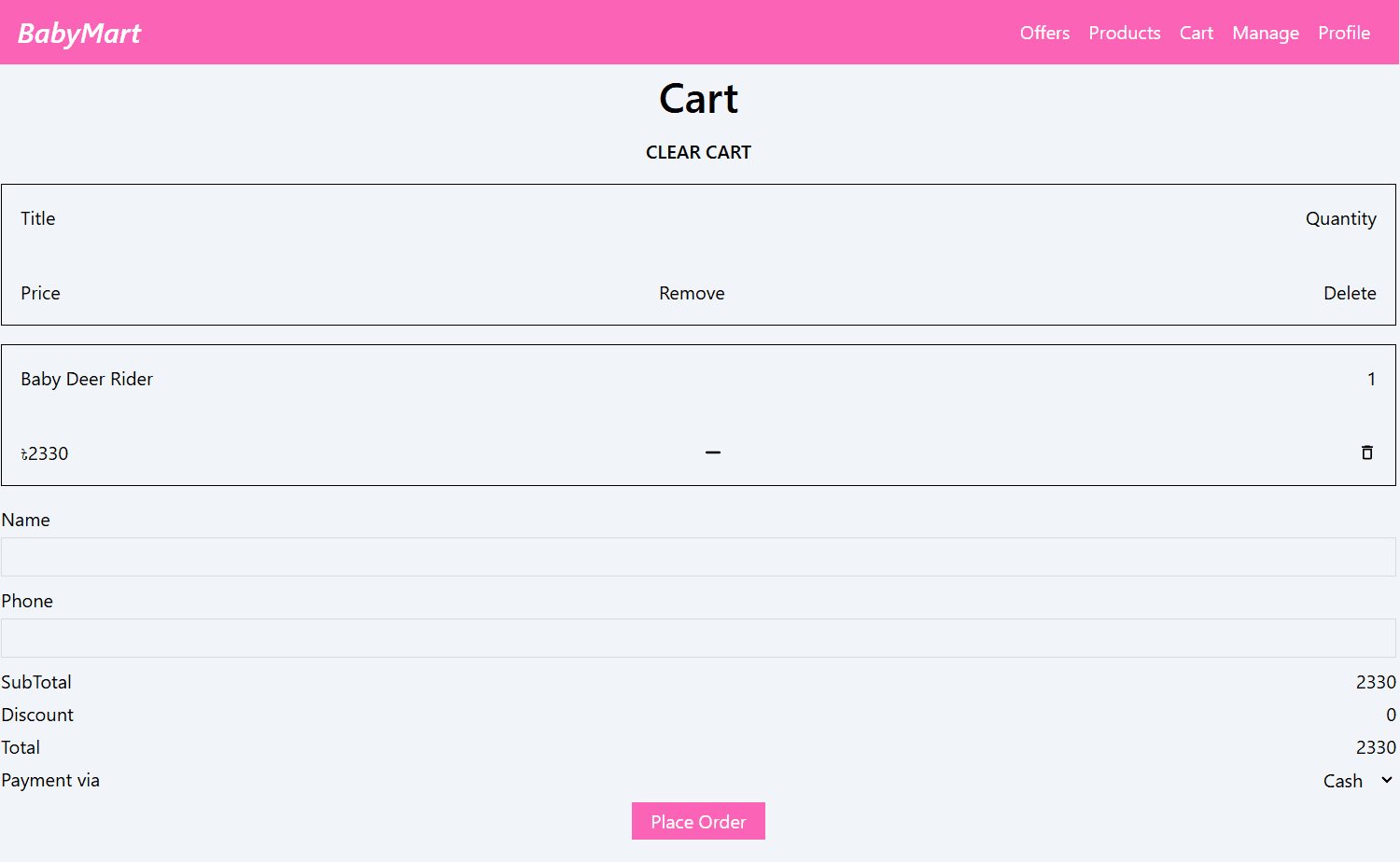Click the Quantity column header

click(x=1340, y=218)
